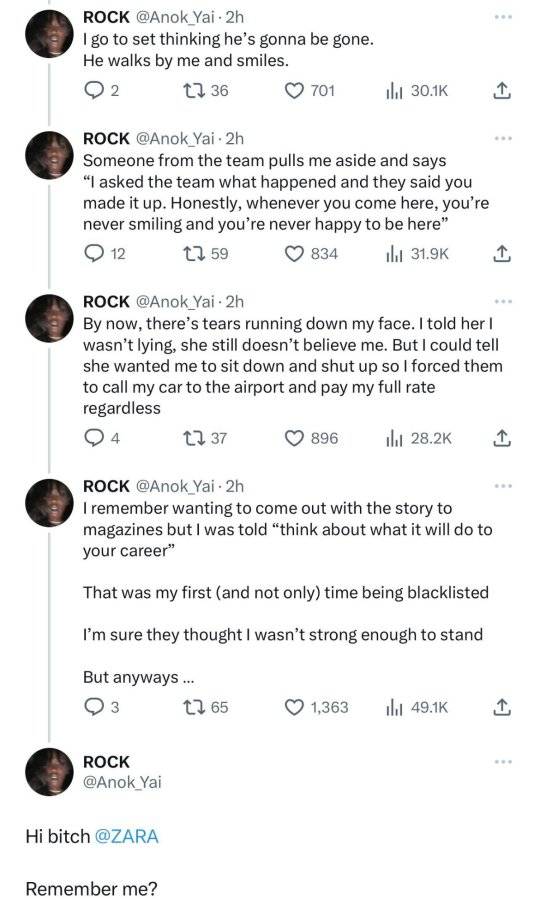This screenshot has height=900, width=540.
Task: Open ROCK profile name on the first tweet
Action: pyautogui.click(x=106, y=17)
